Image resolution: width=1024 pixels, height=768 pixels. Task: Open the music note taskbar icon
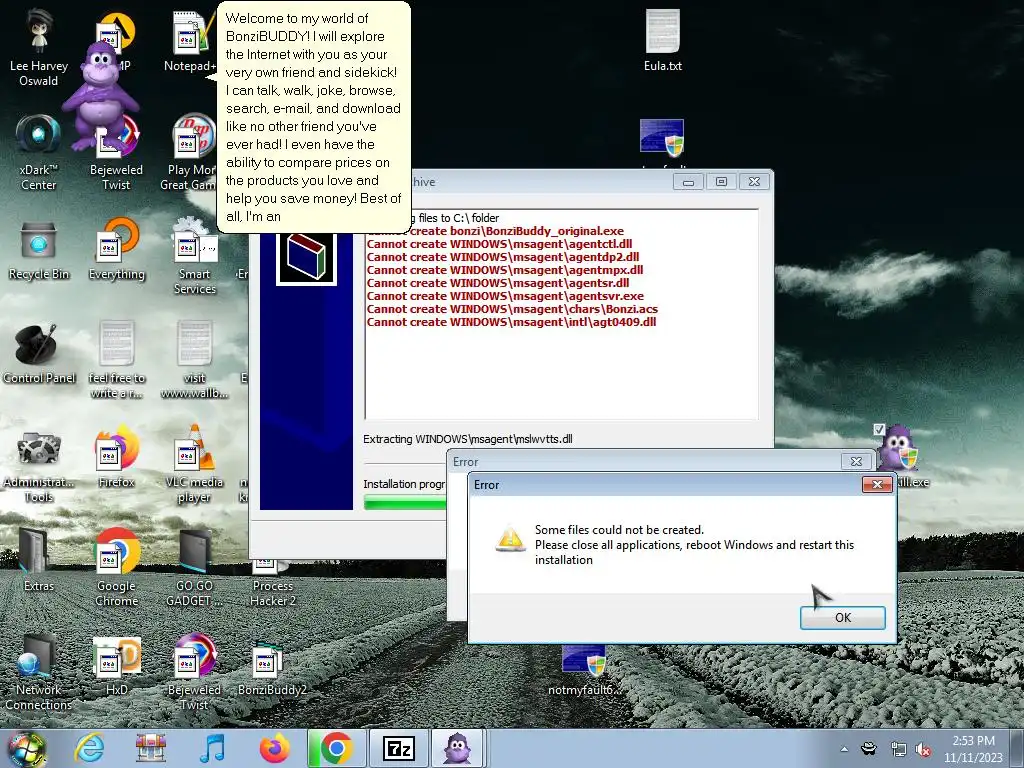click(212, 748)
